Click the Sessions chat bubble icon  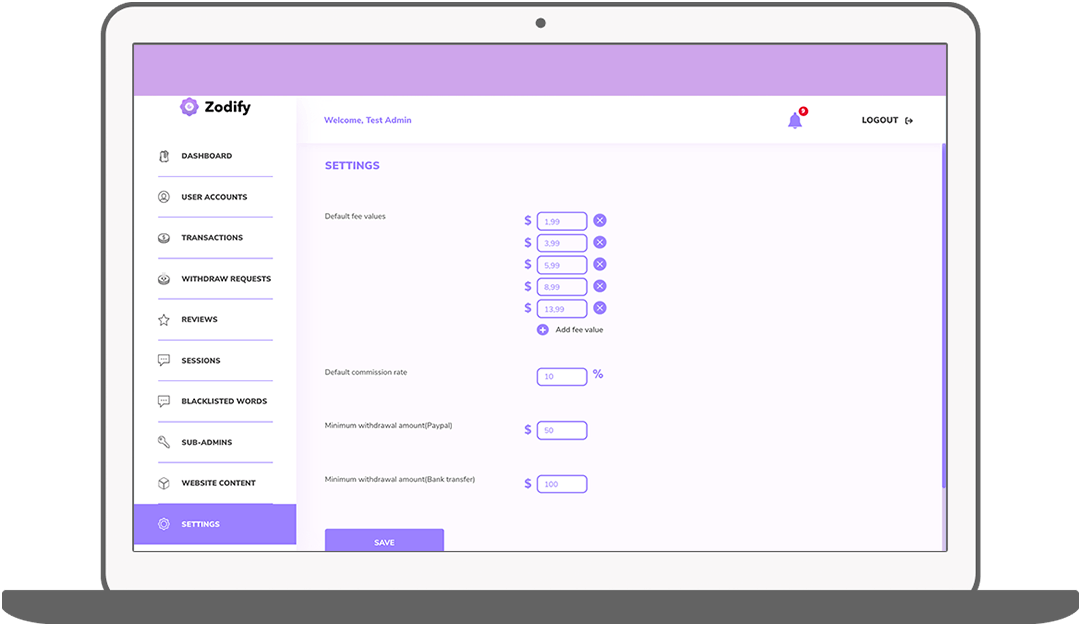[x=164, y=361]
